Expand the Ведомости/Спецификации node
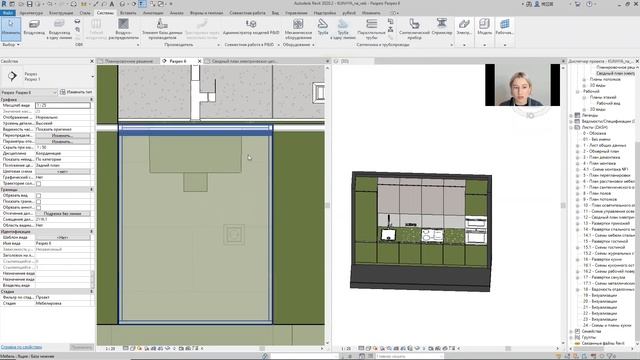Viewport: 640px width, 360px height. 571,121
